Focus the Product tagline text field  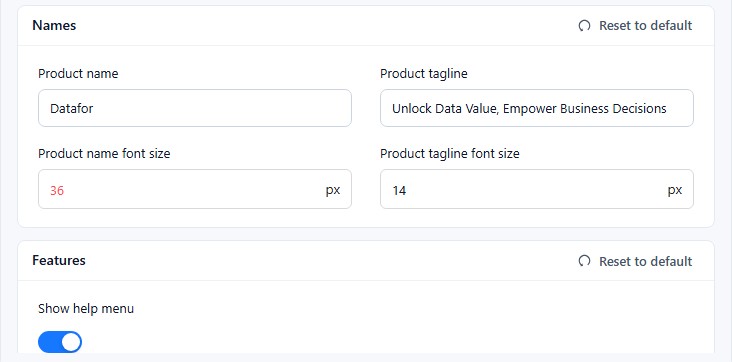tap(537, 108)
